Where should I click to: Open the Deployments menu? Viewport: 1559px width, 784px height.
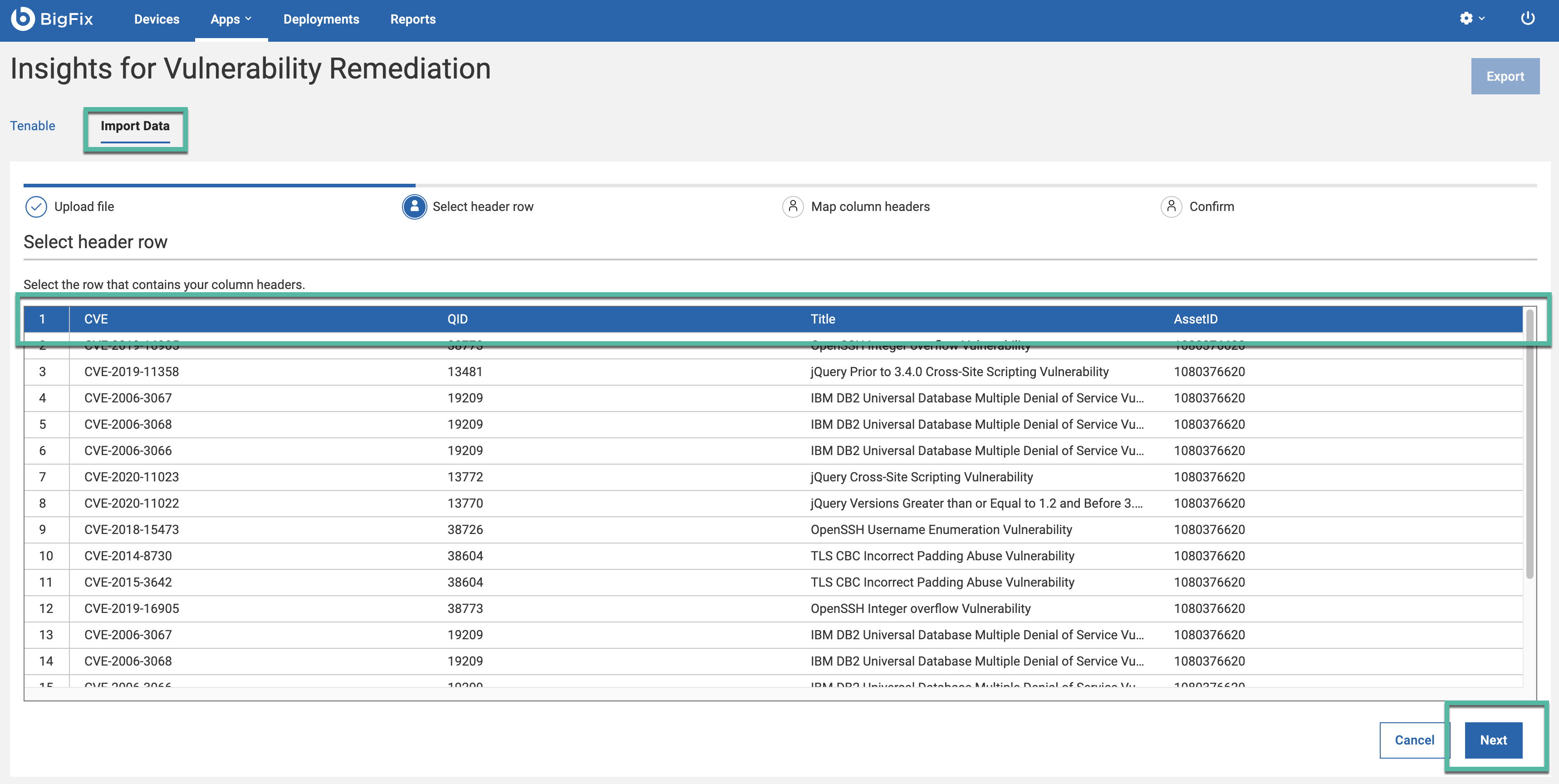[x=321, y=20]
